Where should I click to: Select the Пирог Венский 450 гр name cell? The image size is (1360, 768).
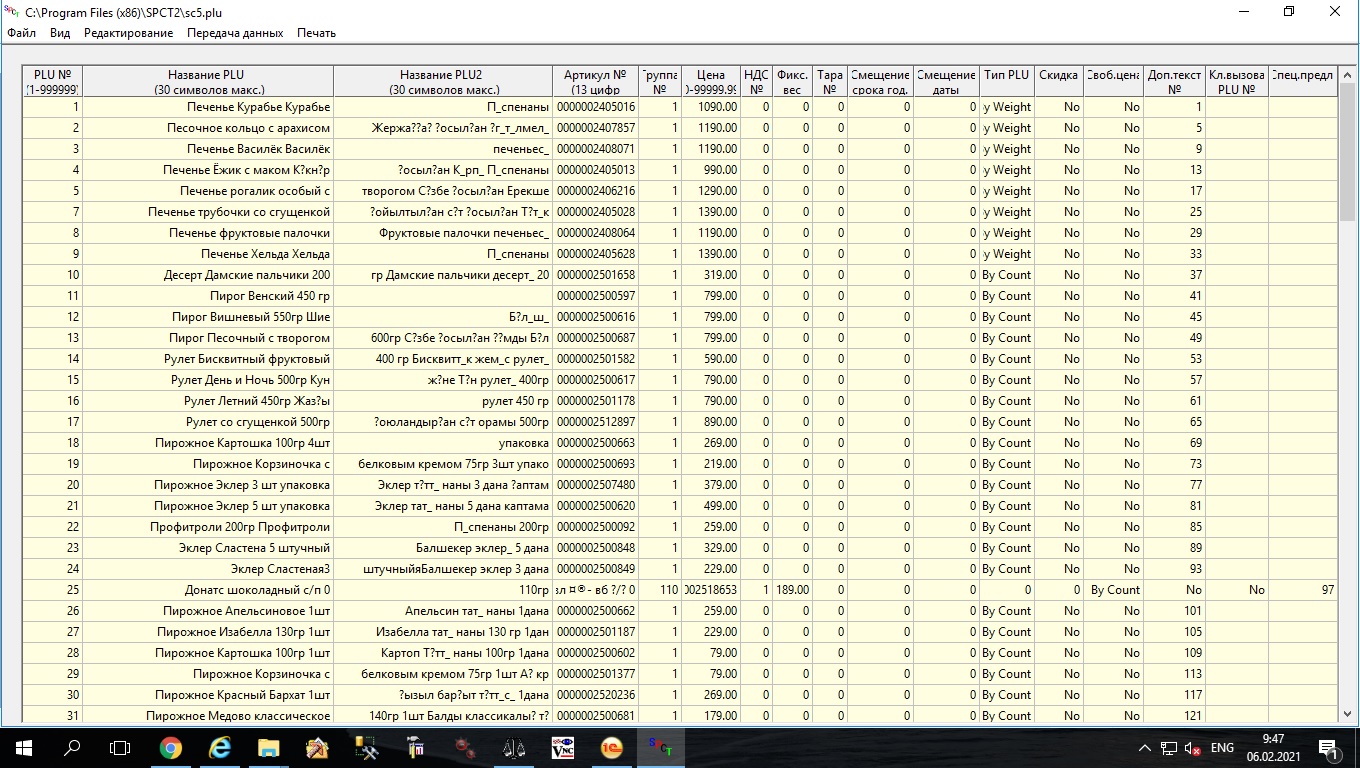206,296
